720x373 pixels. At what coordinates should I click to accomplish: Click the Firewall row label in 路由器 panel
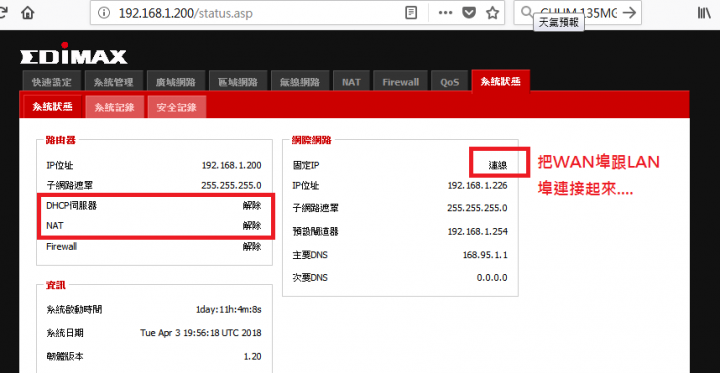pyautogui.click(x=62, y=247)
